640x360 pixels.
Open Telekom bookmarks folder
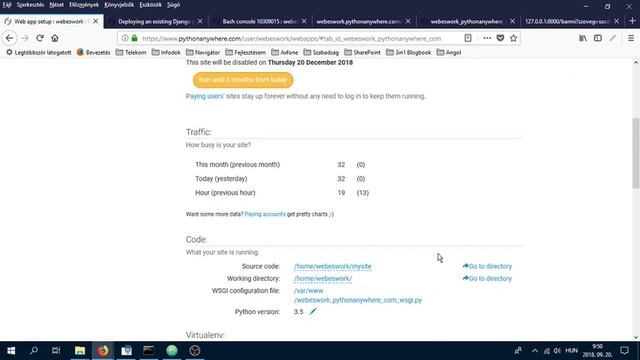click(131, 52)
